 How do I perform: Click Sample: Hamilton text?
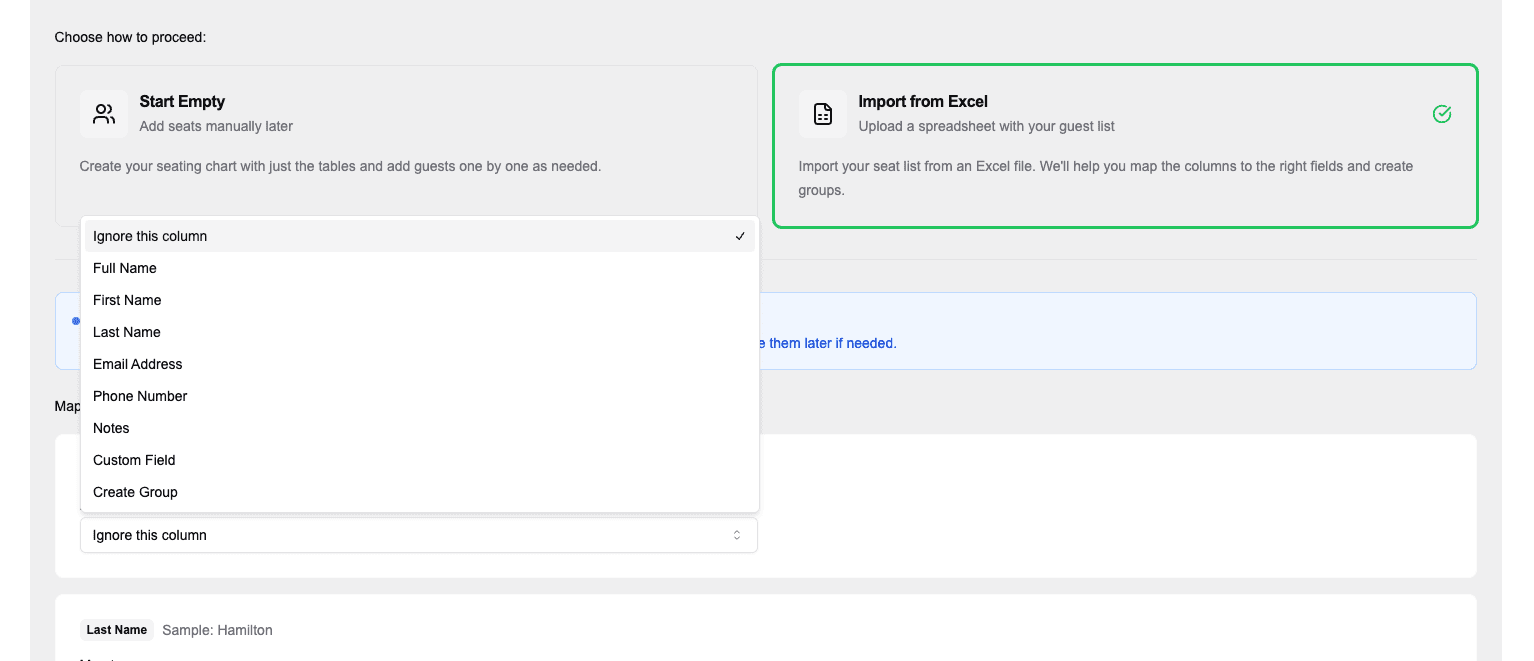tap(217, 630)
